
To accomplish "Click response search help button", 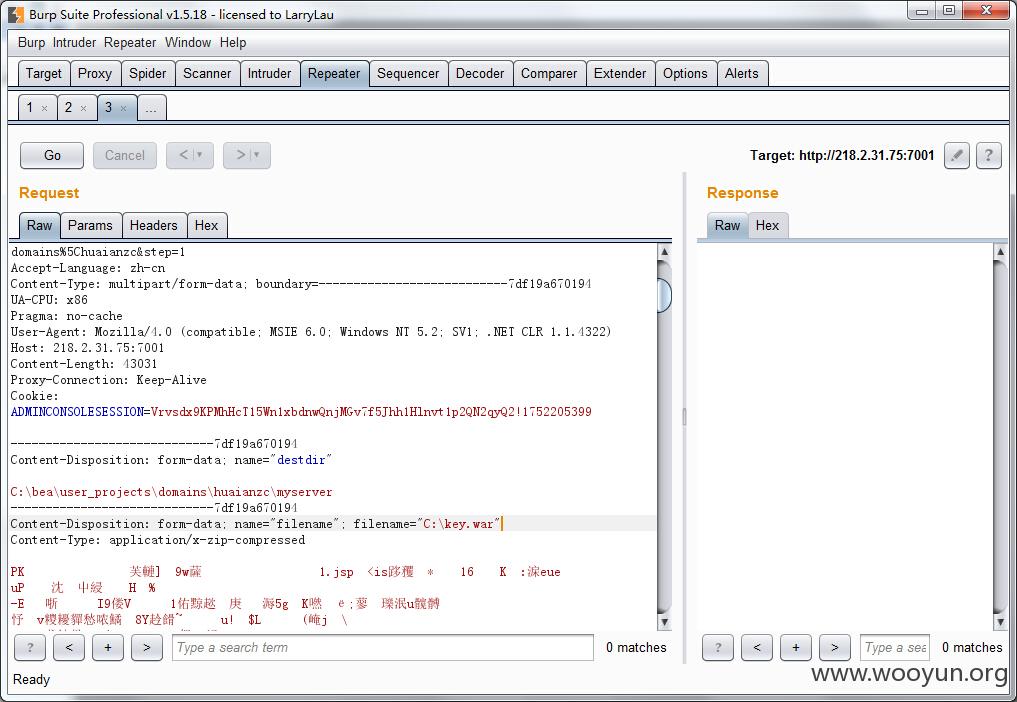I will click(717, 648).
